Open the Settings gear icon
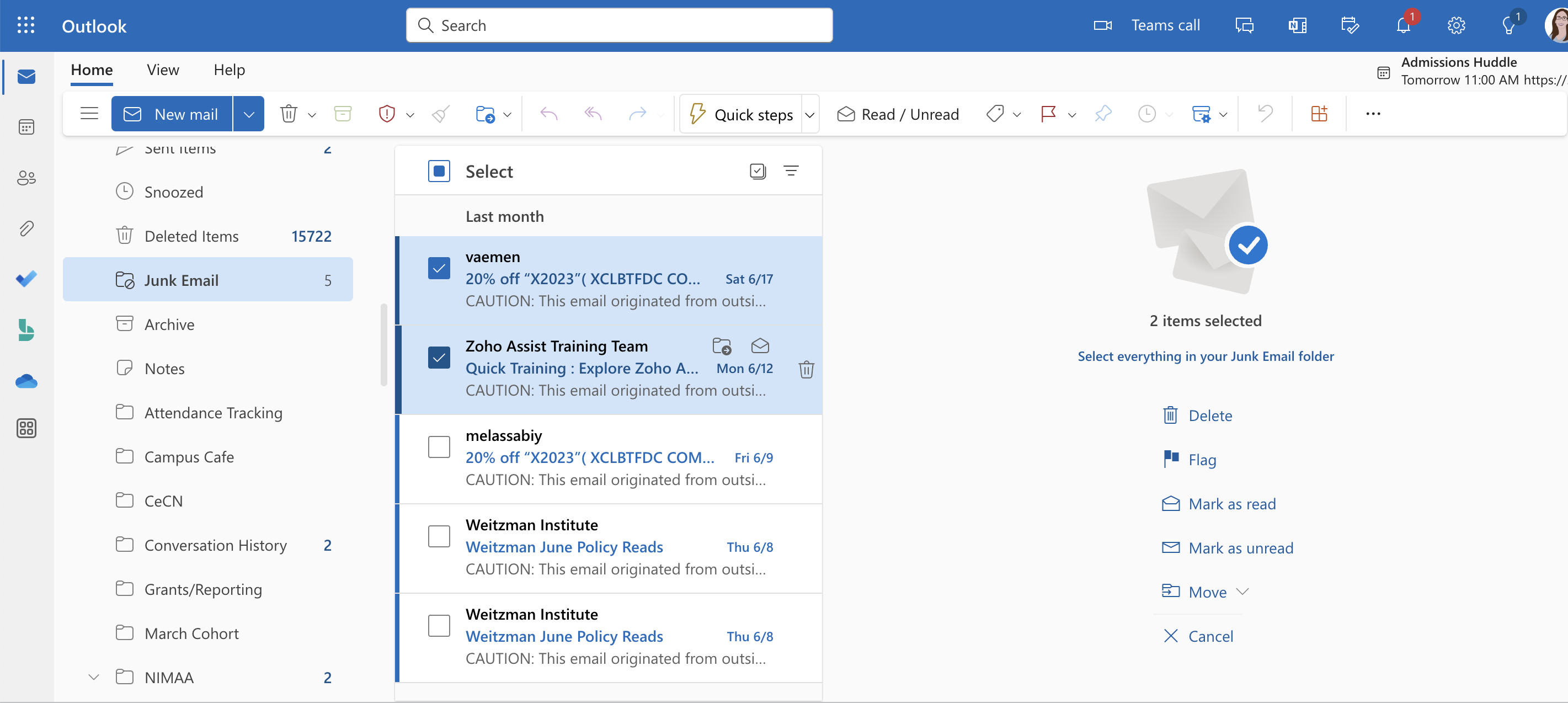1568x703 pixels. click(1456, 25)
